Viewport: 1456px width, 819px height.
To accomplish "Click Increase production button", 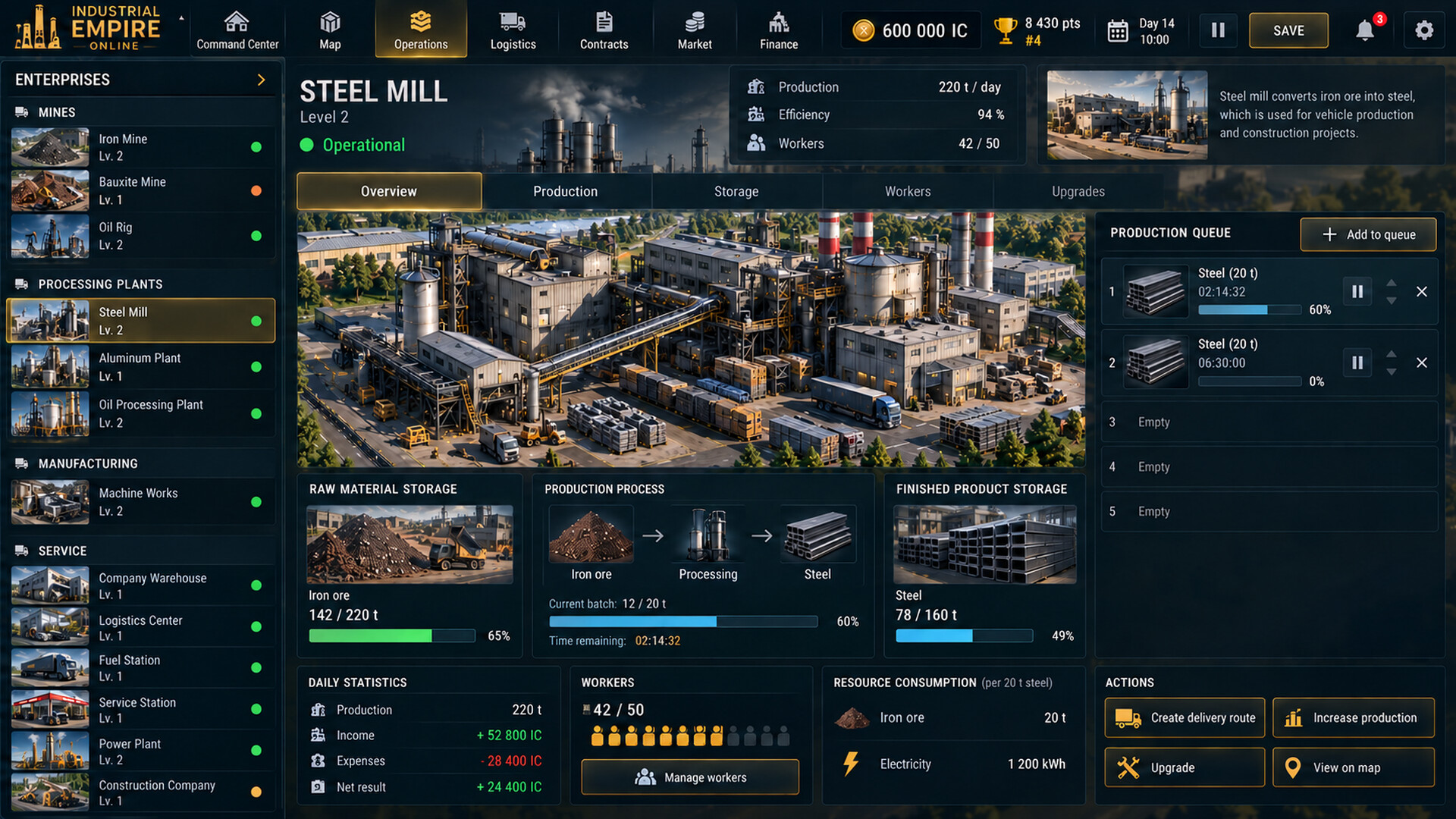I will 1353,717.
